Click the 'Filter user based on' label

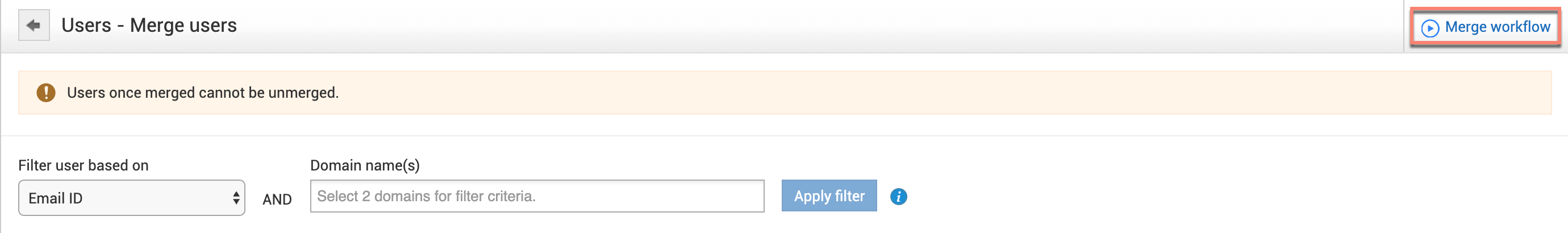(84, 165)
